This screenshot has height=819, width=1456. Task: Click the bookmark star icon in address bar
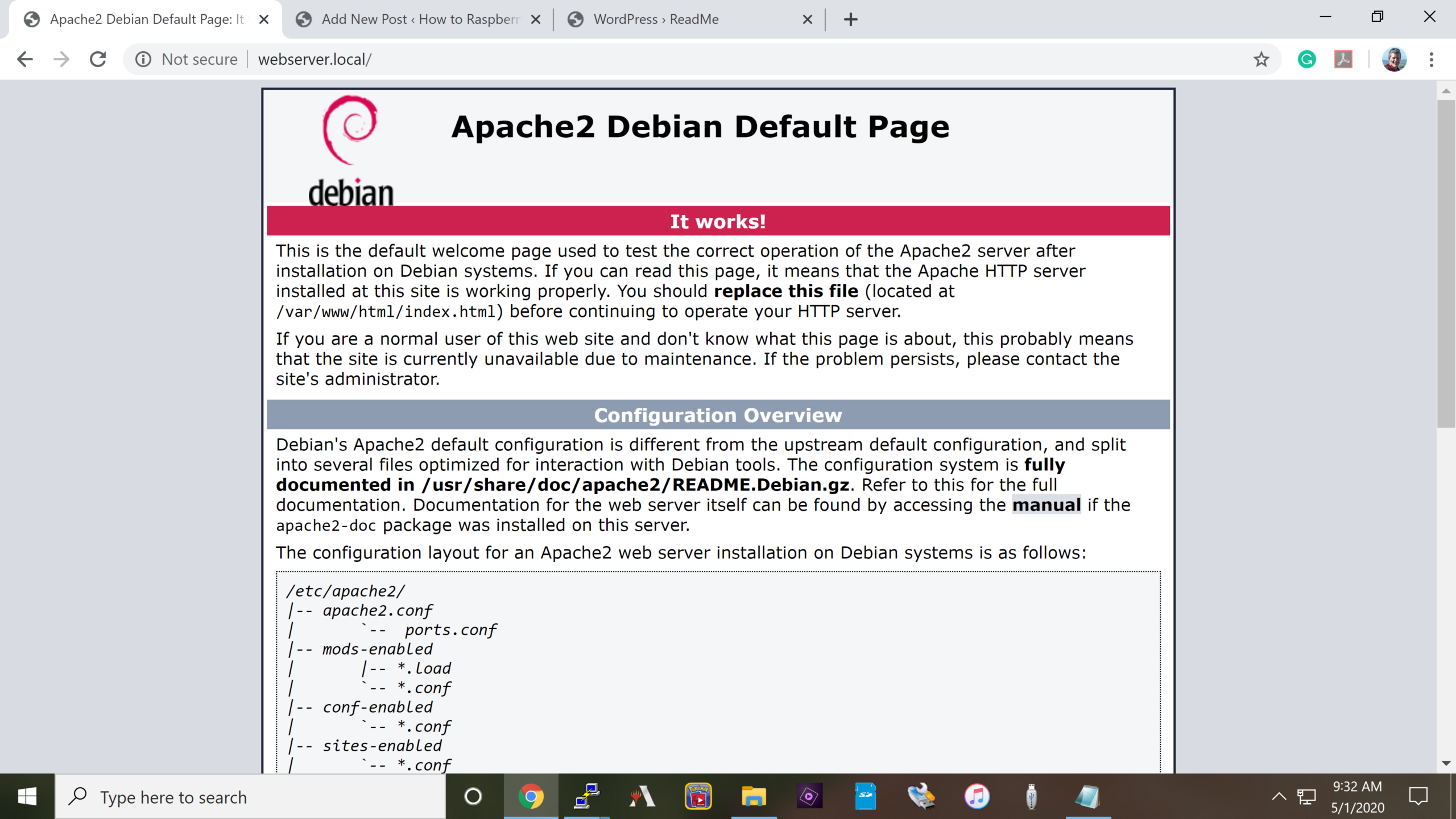(x=1262, y=59)
